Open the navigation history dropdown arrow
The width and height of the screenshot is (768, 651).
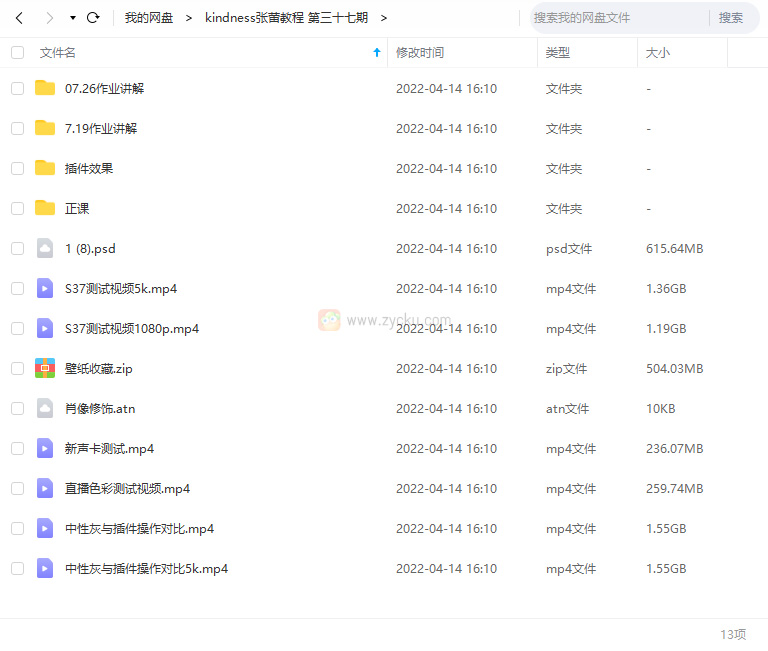(72, 18)
